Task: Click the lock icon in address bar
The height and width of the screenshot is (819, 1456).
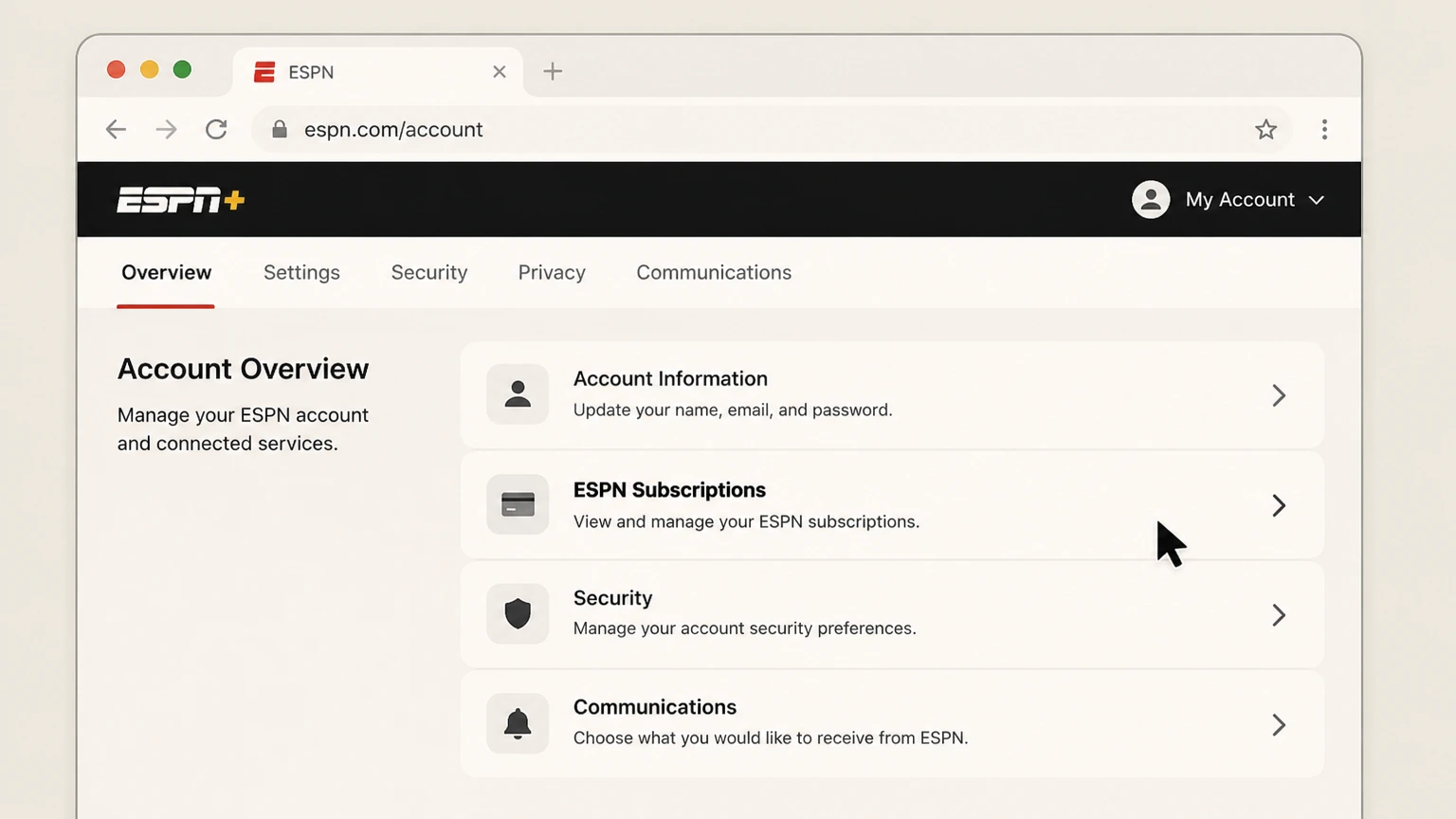Action: (280, 130)
